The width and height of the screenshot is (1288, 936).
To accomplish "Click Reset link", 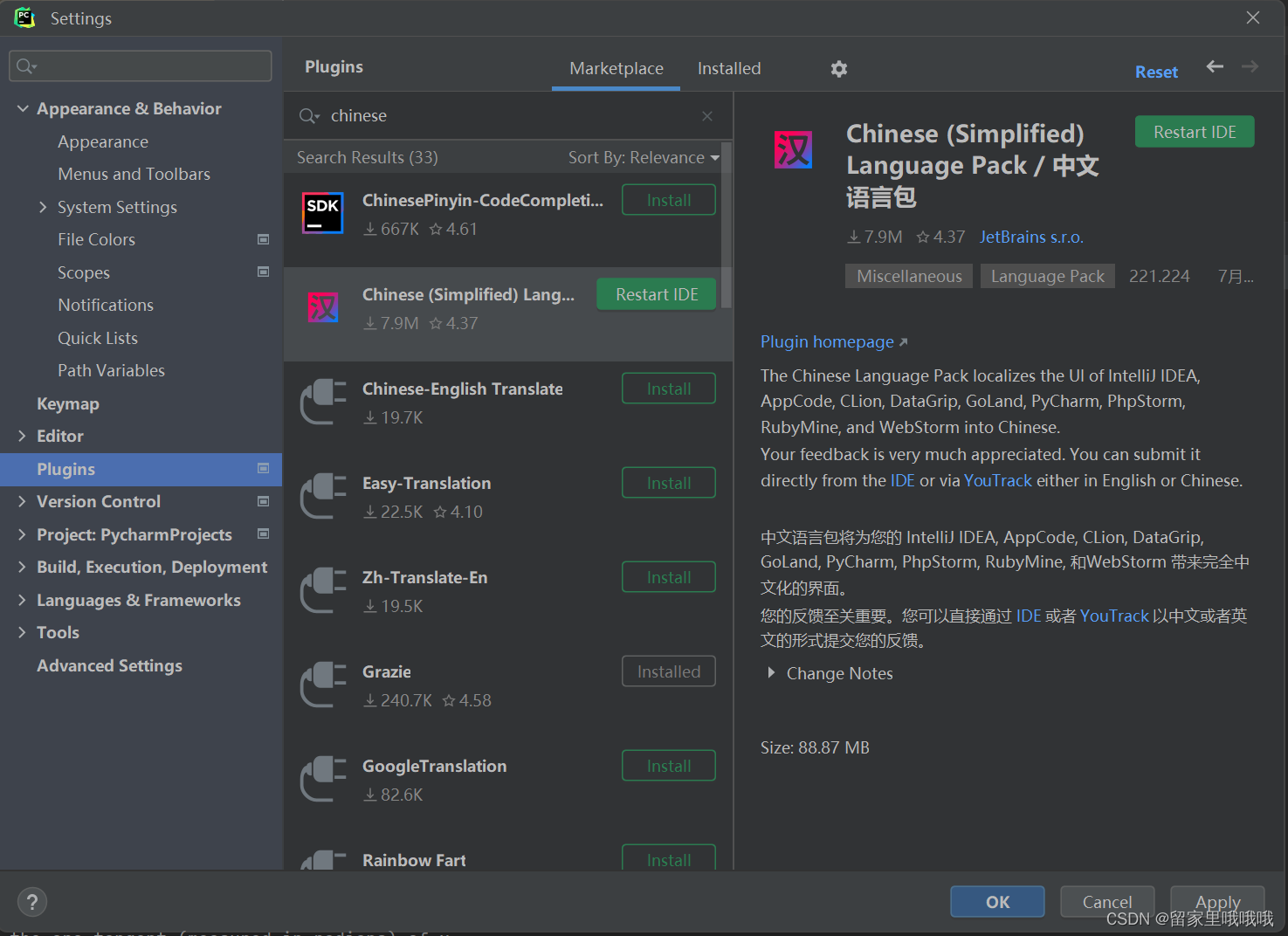I will (1156, 72).
